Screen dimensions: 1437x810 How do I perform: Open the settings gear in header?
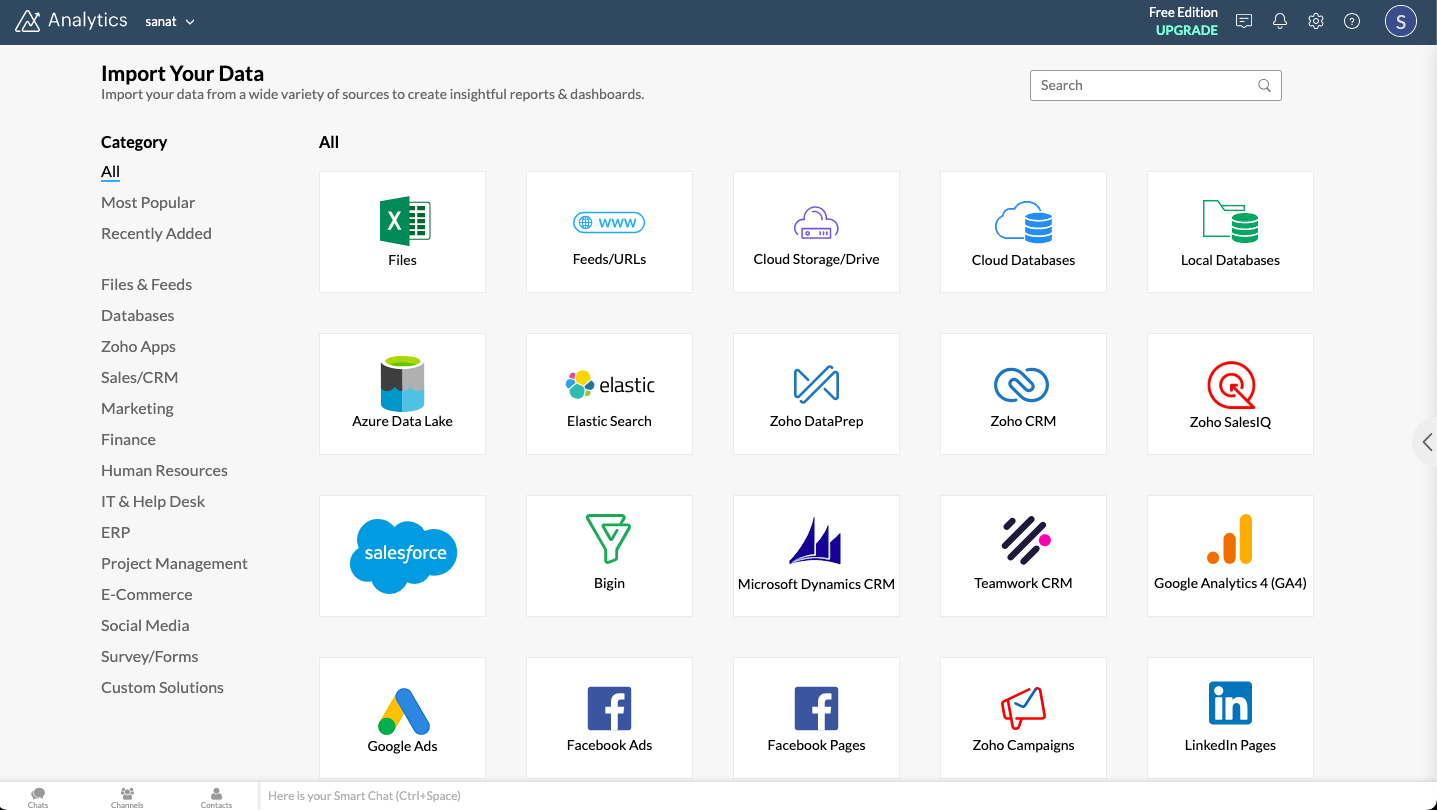(1316, 21)
